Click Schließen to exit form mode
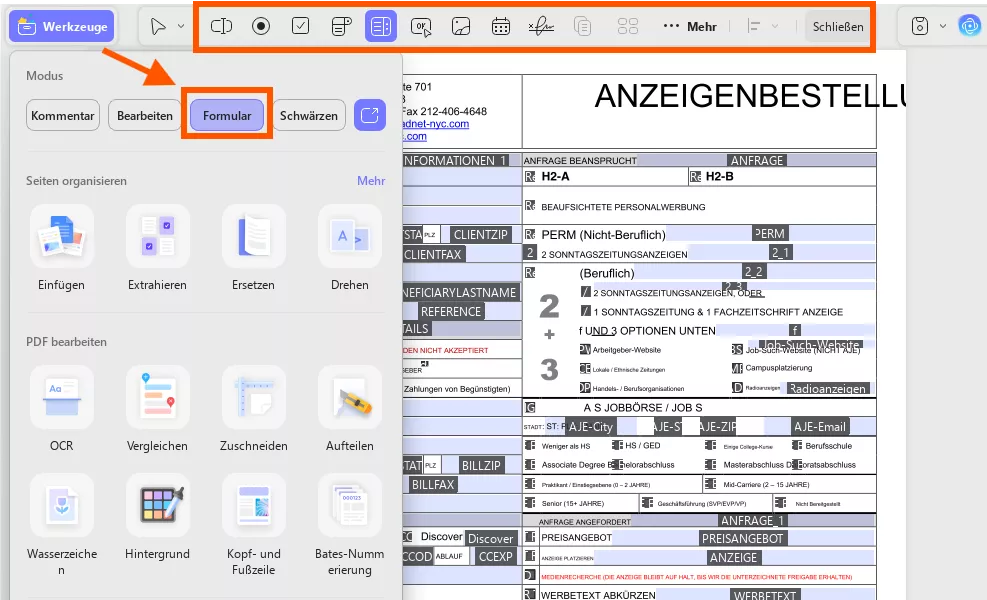Image resolution: width=987 pixels, height=600 pixels. click(x=838, y=26)
